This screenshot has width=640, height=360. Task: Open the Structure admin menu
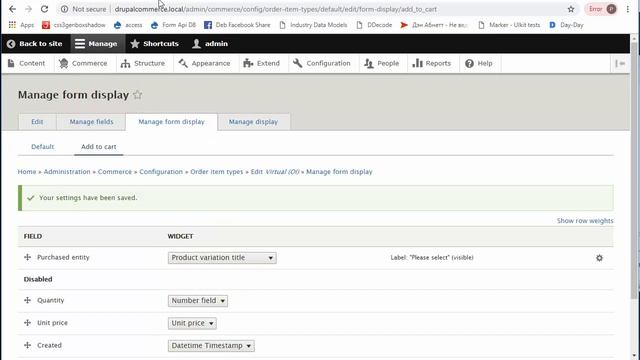tap(143, 63)
